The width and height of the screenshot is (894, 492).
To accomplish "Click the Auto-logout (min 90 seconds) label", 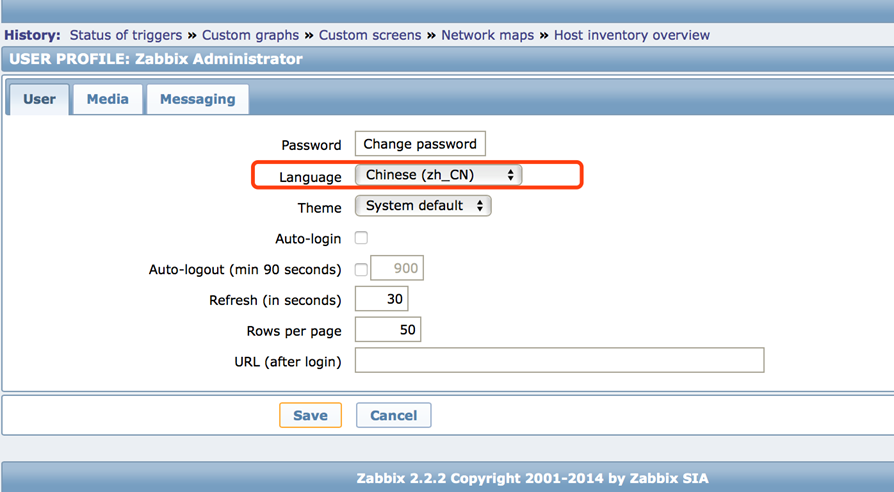I will [x=245, y=270].
